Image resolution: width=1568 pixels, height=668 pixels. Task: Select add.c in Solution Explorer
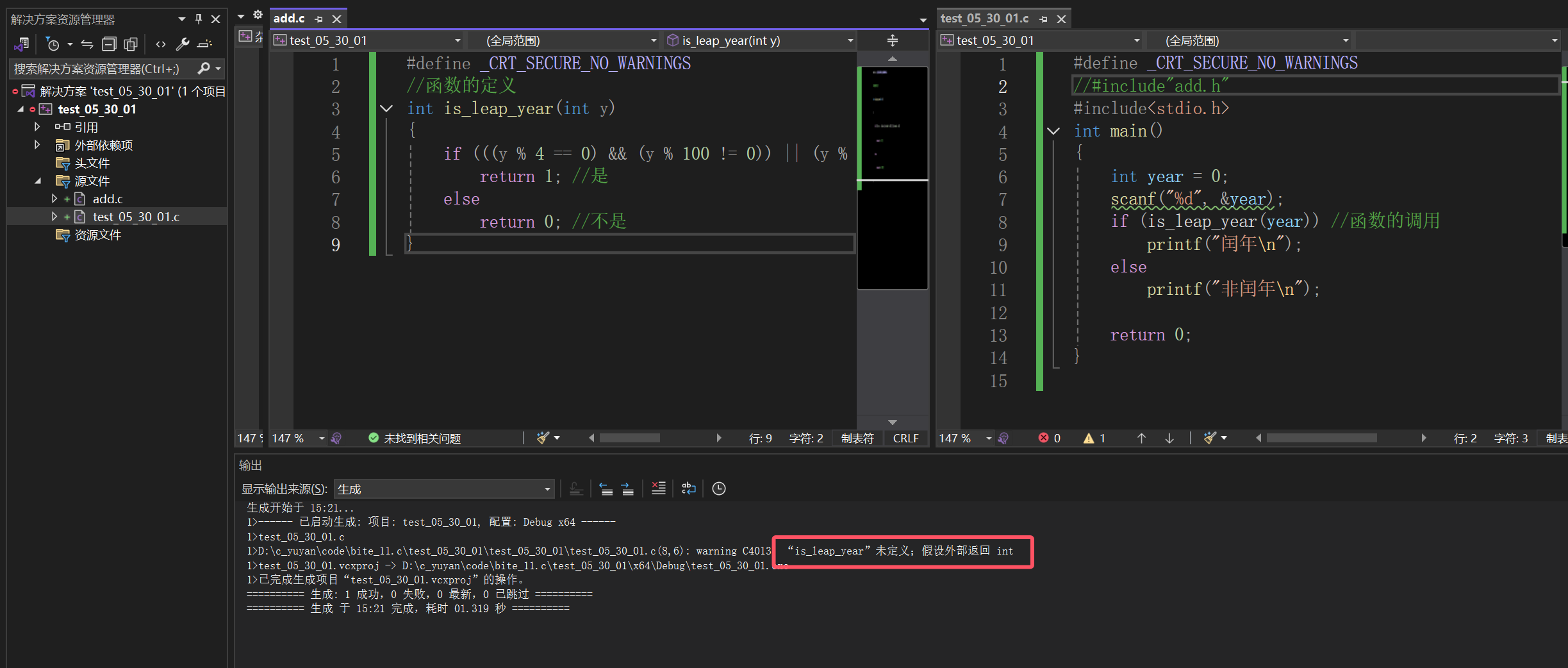[x=108, y=199]
